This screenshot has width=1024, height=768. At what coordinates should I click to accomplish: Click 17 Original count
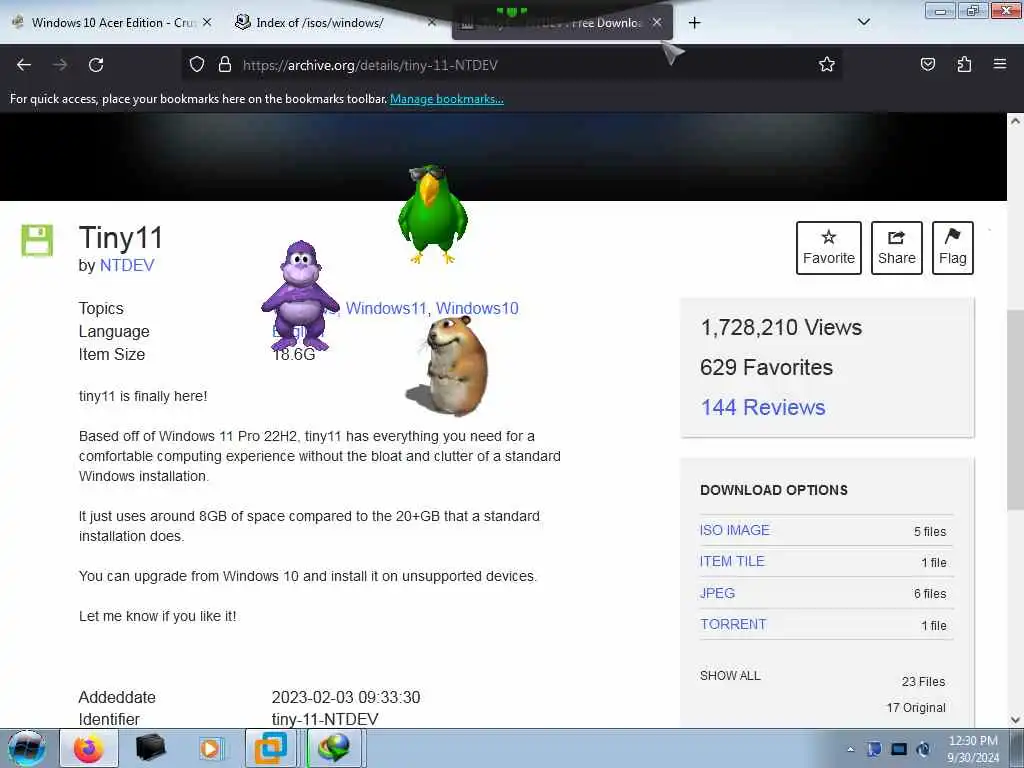pyautogui.click(x=916, y=708)
